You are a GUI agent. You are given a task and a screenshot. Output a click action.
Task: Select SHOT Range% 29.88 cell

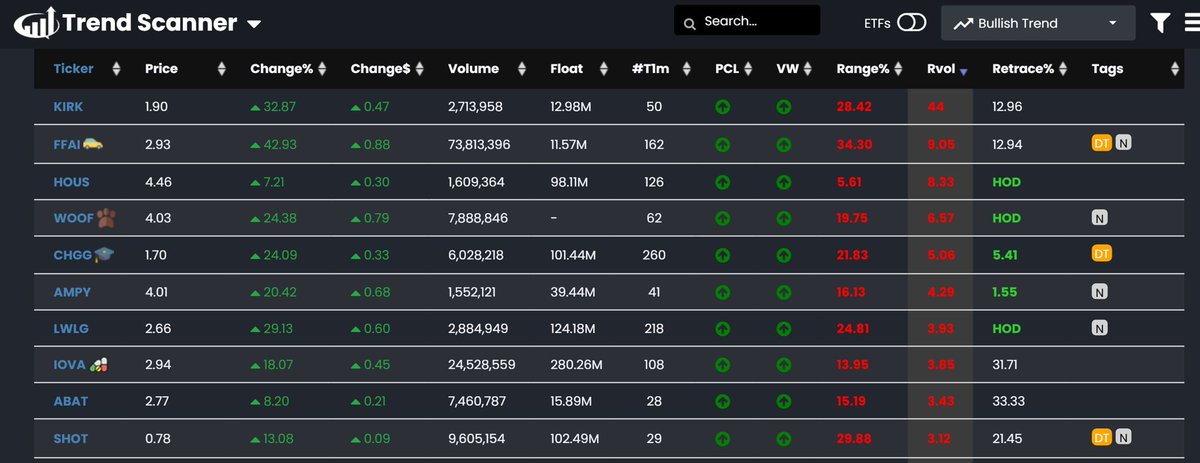[856, 438]
